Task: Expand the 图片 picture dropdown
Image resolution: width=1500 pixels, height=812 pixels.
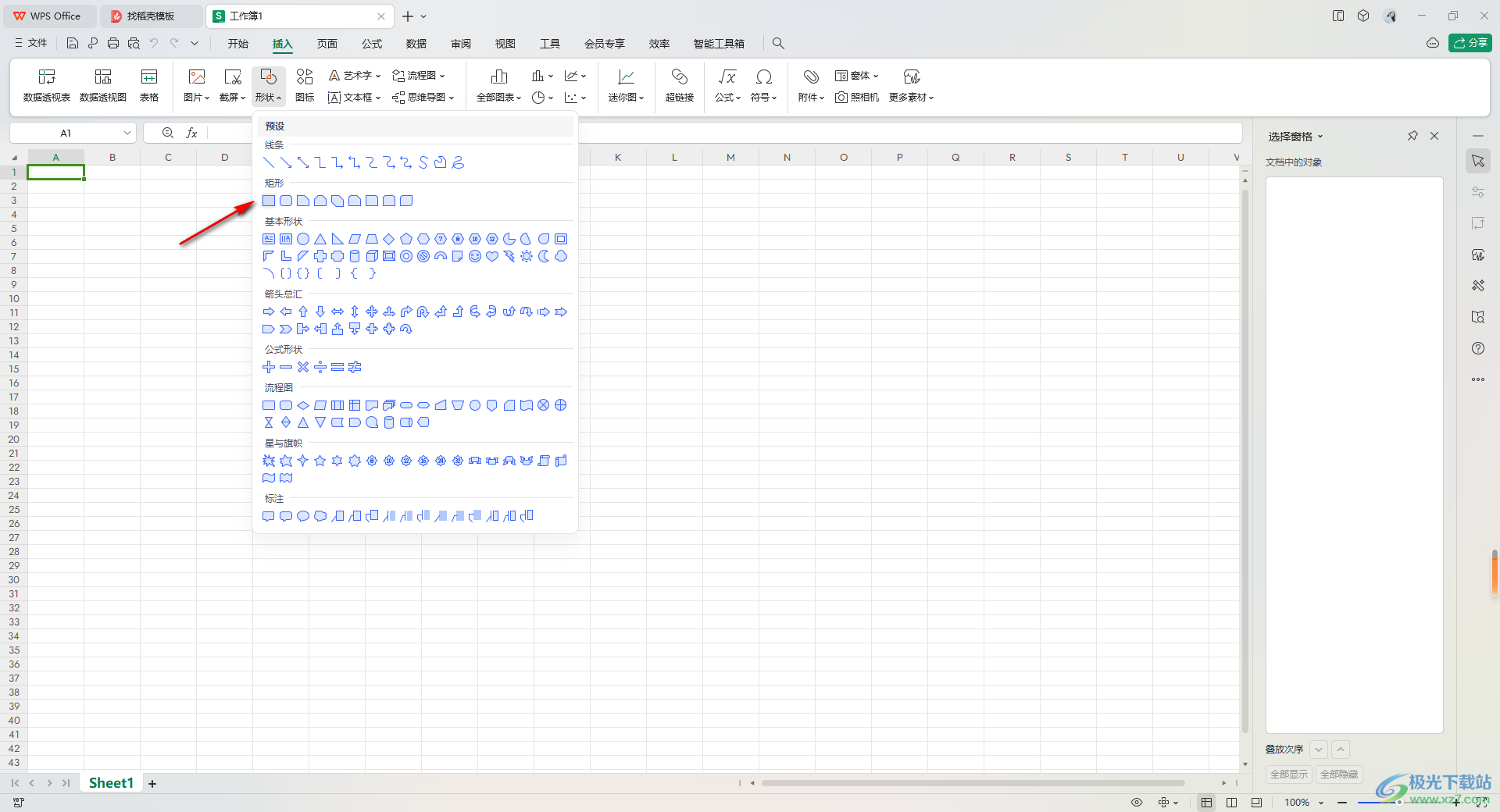Action: (197, 98)
